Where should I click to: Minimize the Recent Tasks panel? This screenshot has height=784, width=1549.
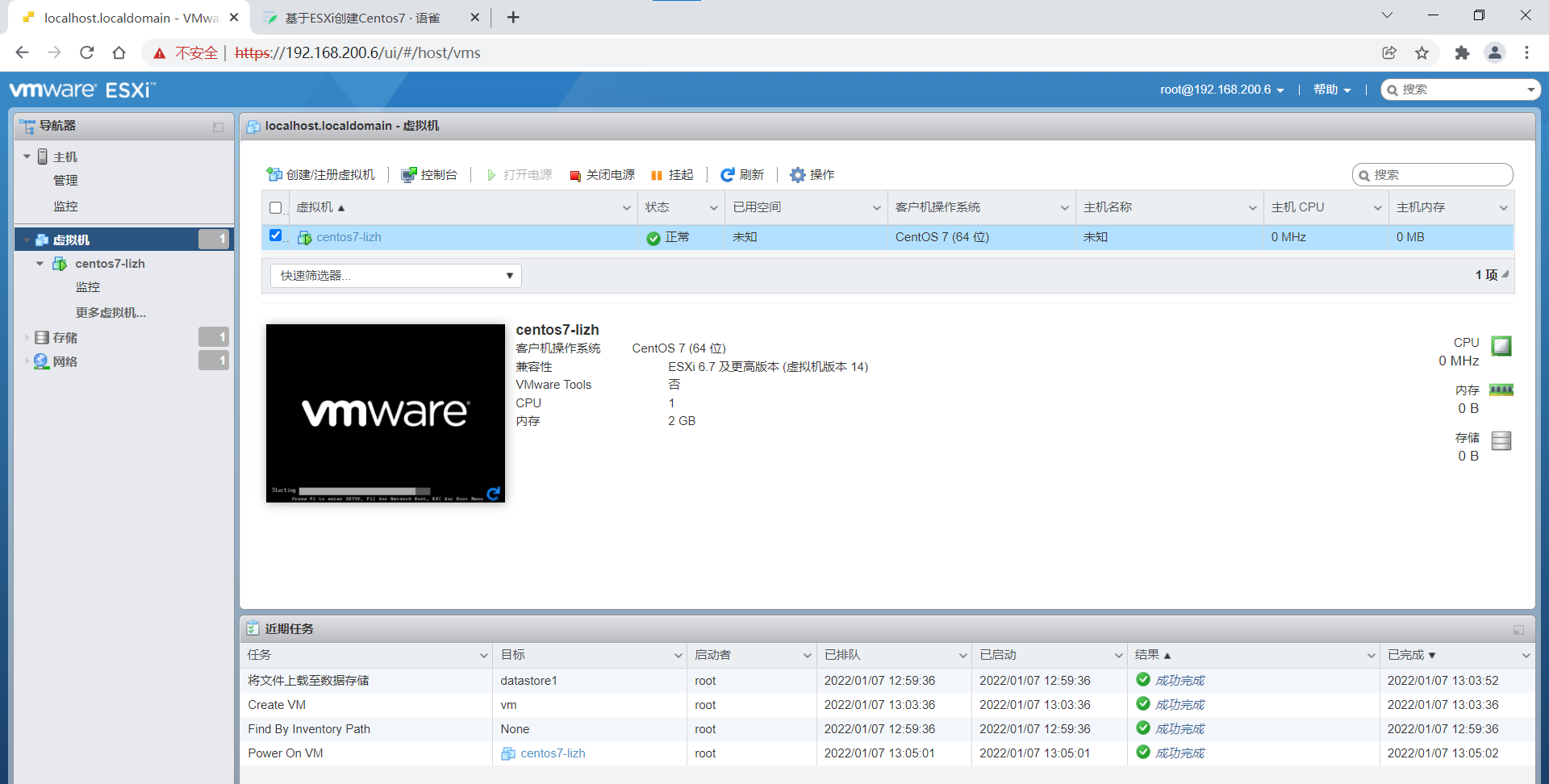(x=1518, y=629)
